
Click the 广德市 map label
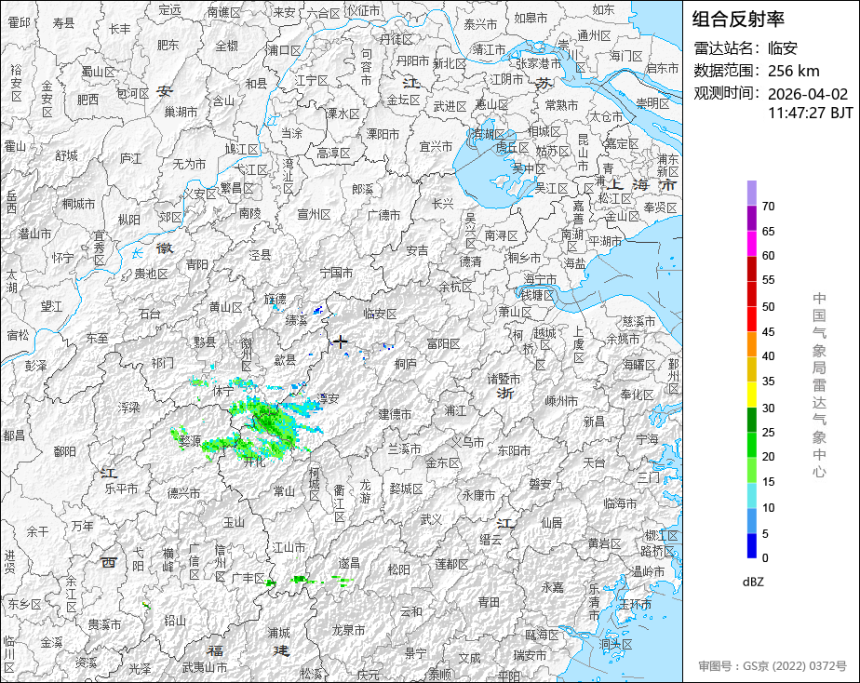coord(384,215)
